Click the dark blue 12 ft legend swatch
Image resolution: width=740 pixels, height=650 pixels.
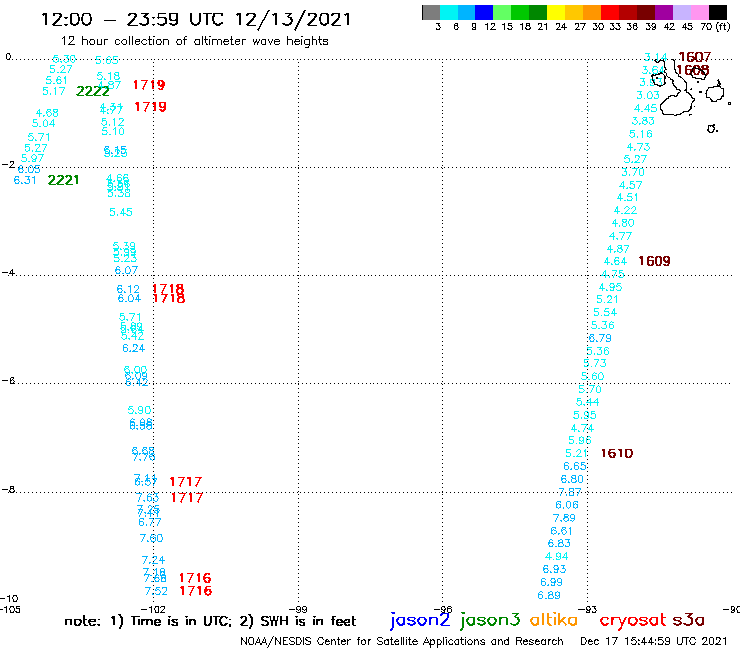click(484, 12)
